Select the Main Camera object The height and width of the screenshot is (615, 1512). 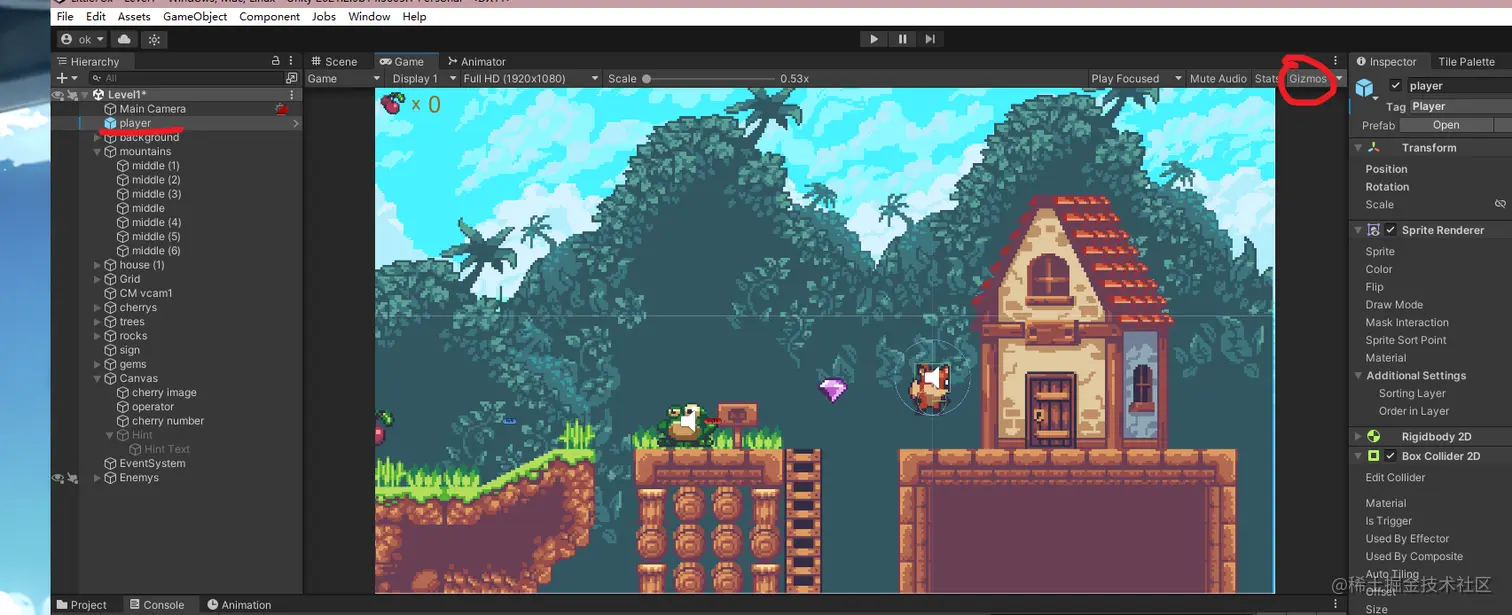(x=152, y=109)
